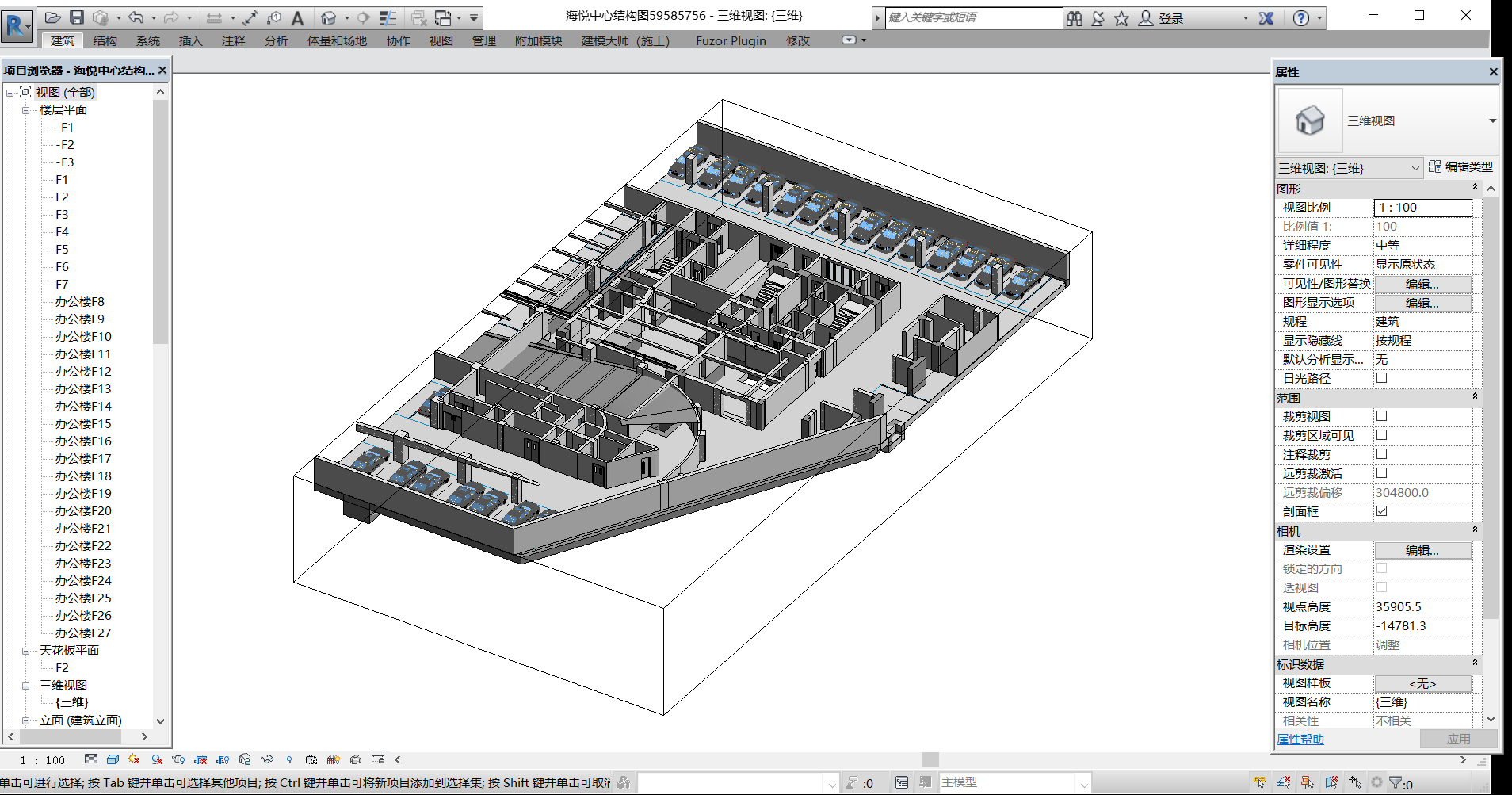Collapse the 范围 properties section
The image size is (1512, 795).
(1475, 397)
